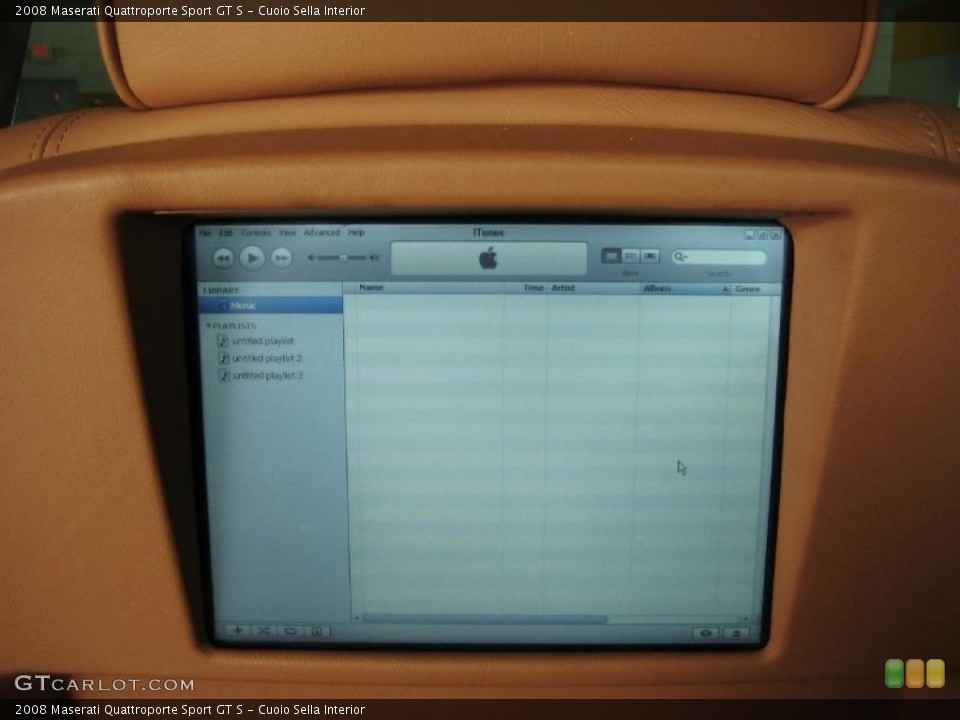Select 'untitled playlist 2' in the sidebar
The width and height of the screenshot is (960, 720).
coord(267,358)
